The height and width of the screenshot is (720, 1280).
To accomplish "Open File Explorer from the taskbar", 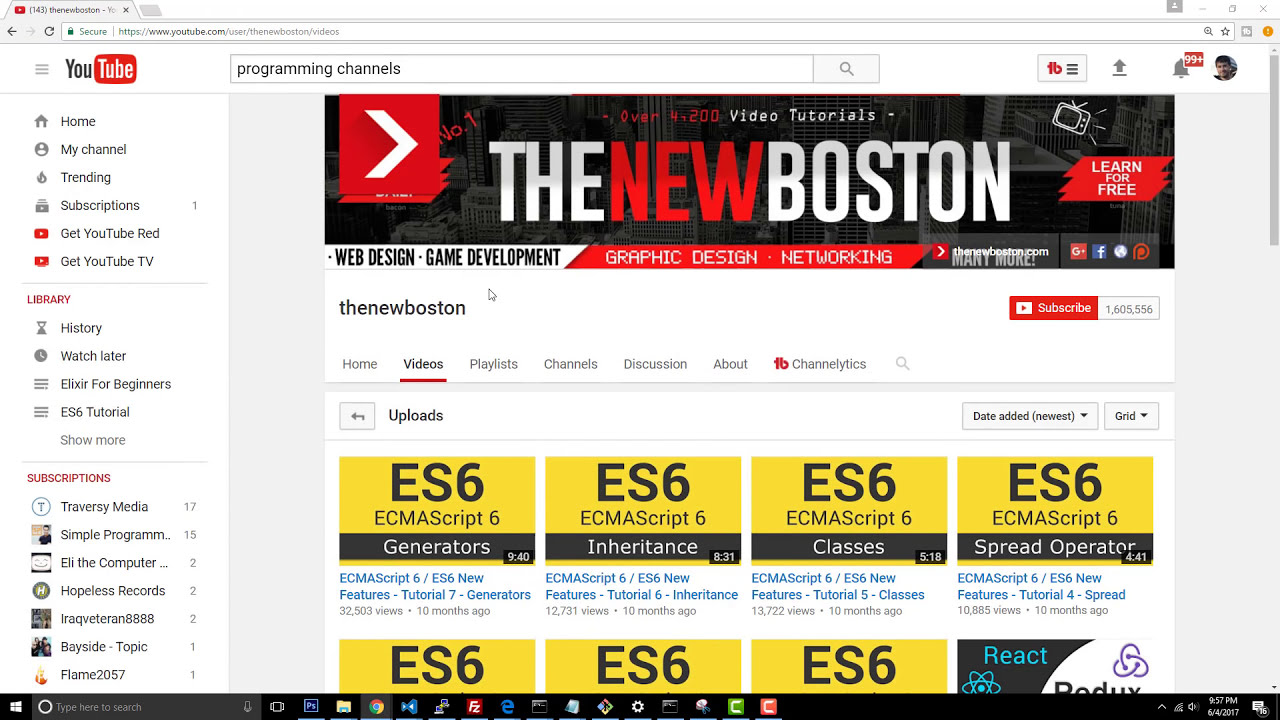I will 343,707.
